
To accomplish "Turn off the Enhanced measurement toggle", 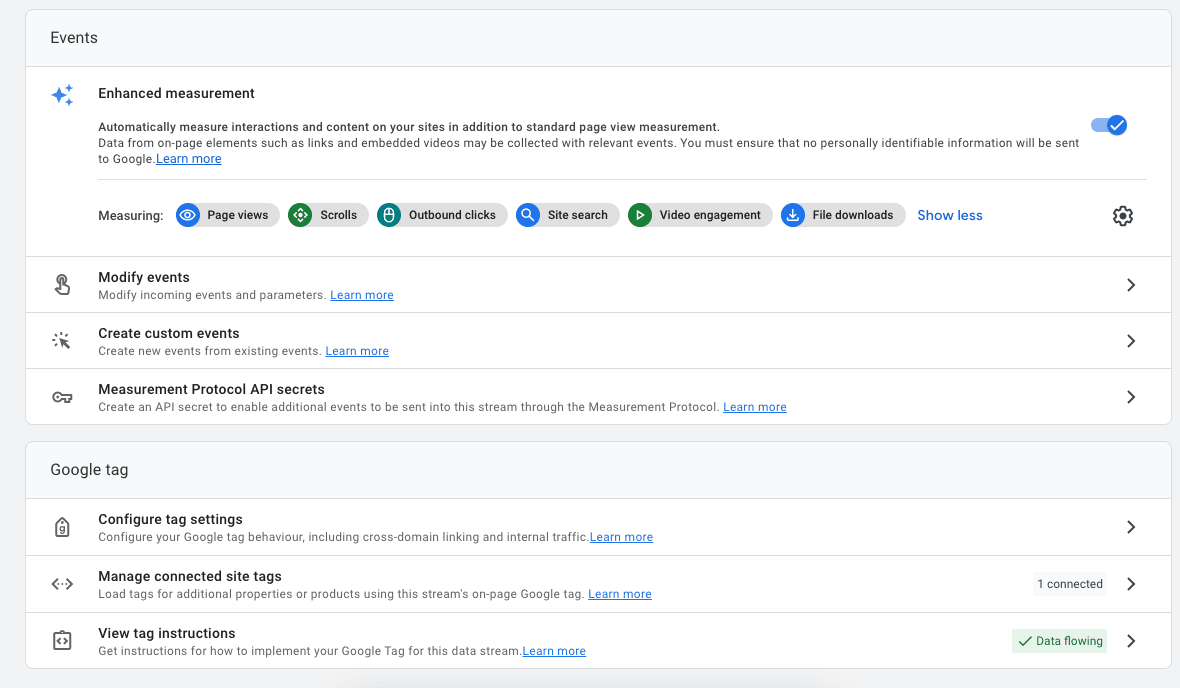I will pos(1109,125).
